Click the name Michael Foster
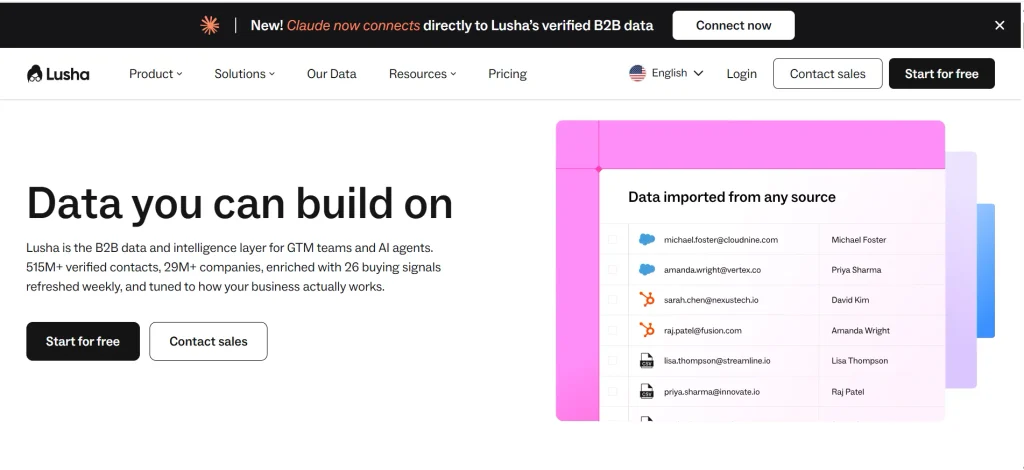Image resolution: width=1024 pixels, height=470 pixels. tap(859, 240)
